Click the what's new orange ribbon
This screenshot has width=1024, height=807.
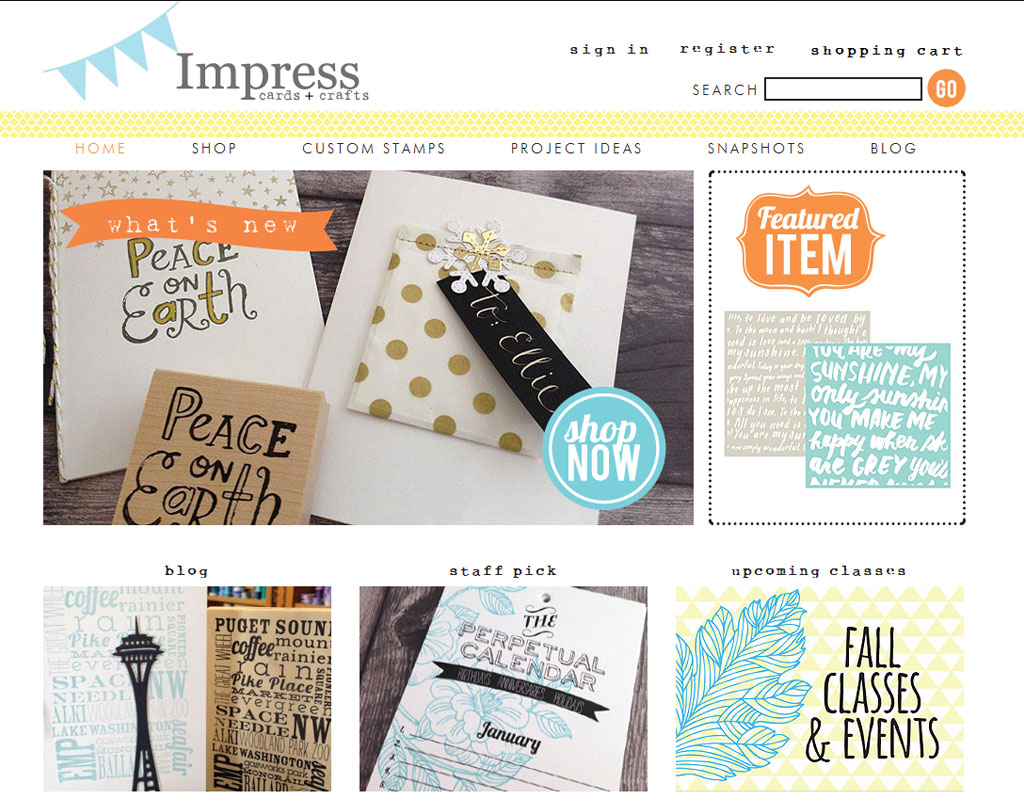click(x=200, y=226)
